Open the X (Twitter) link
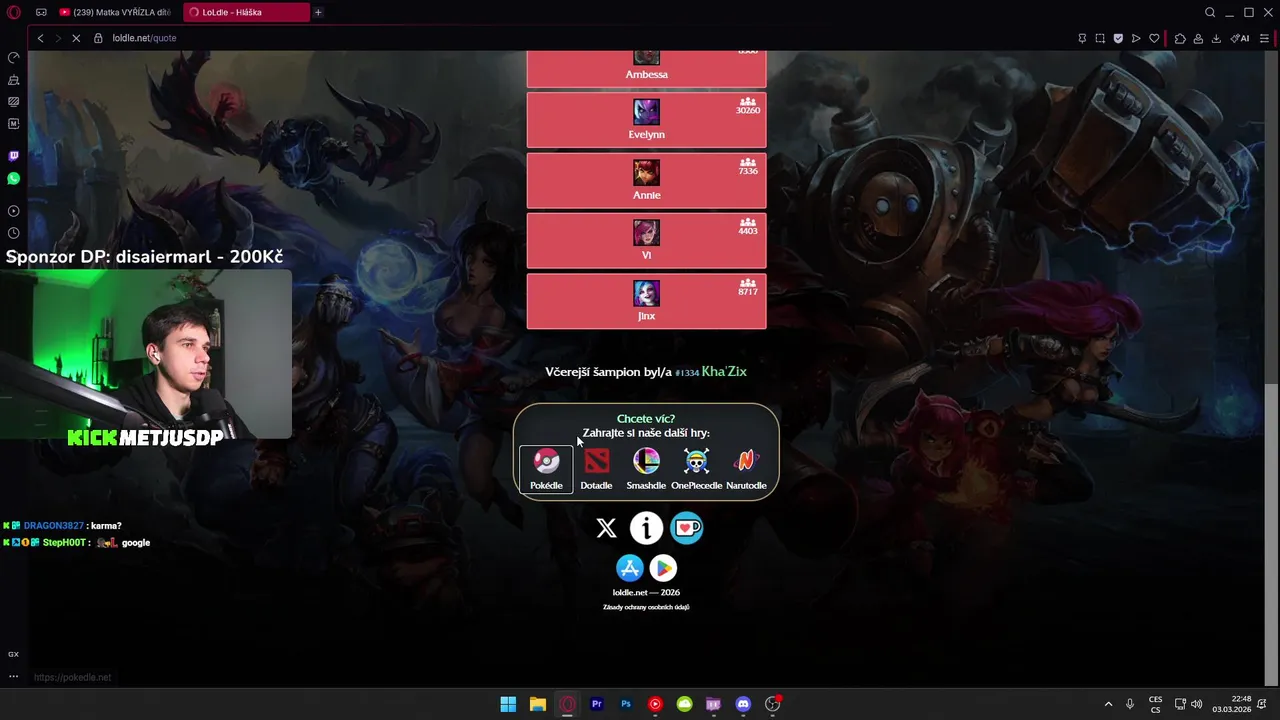Screen dimensions: 1280x720 coord(606,528)
